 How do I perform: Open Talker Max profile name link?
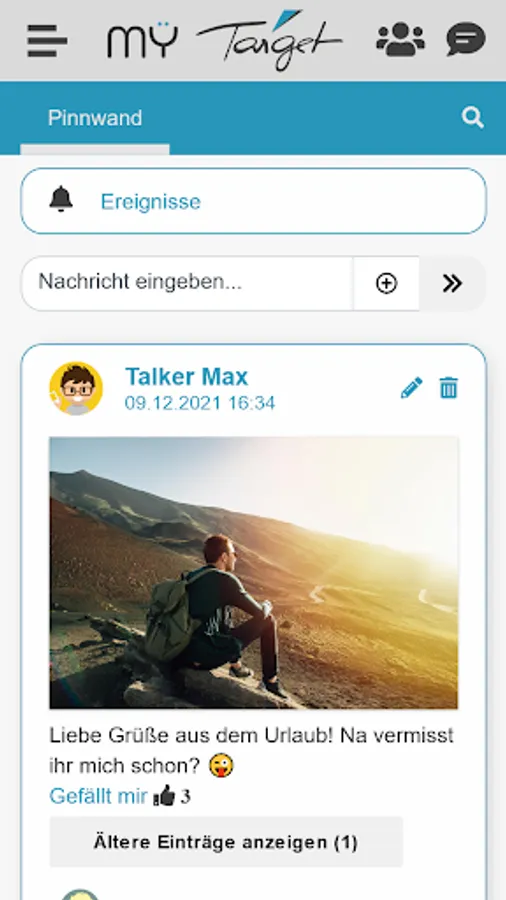[186, 377]
